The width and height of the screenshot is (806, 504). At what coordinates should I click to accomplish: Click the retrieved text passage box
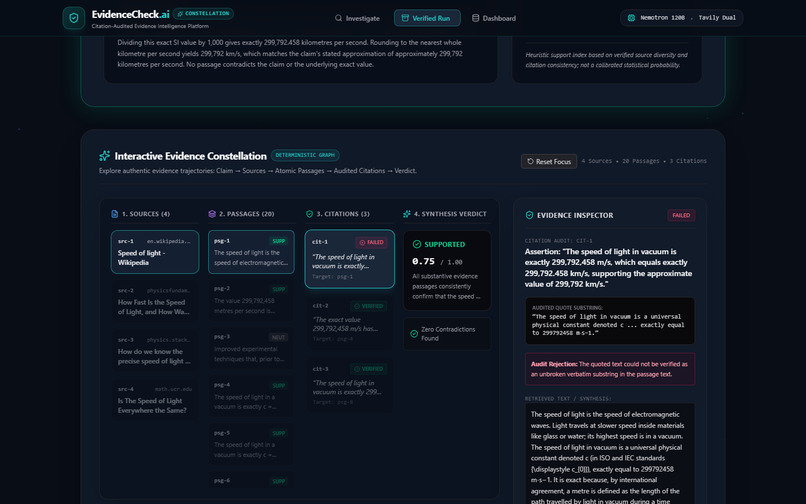pos(610,454)
